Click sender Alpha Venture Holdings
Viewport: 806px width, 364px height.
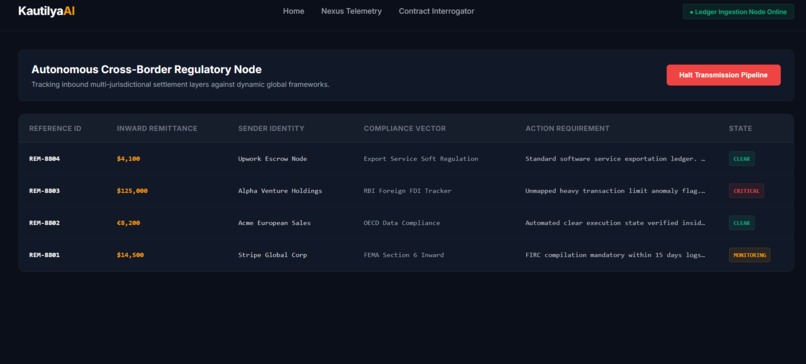click(280, 191)
